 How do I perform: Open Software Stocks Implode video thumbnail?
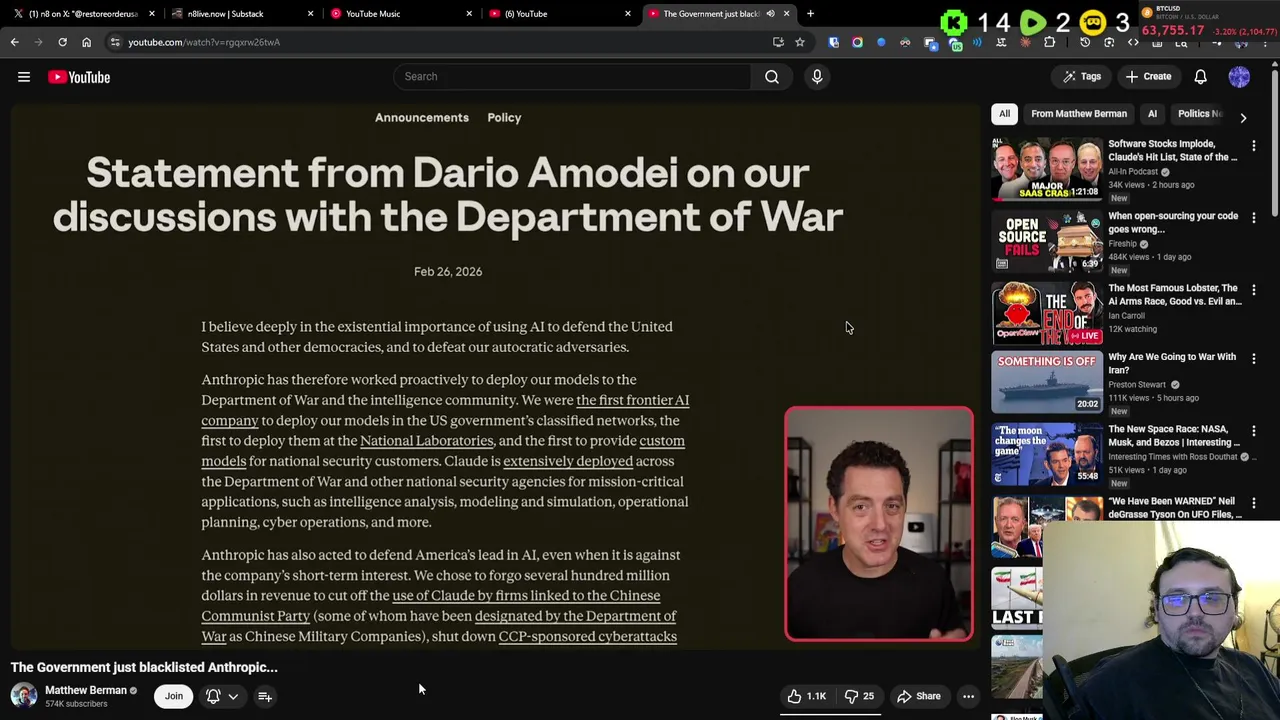point(1046,169)
